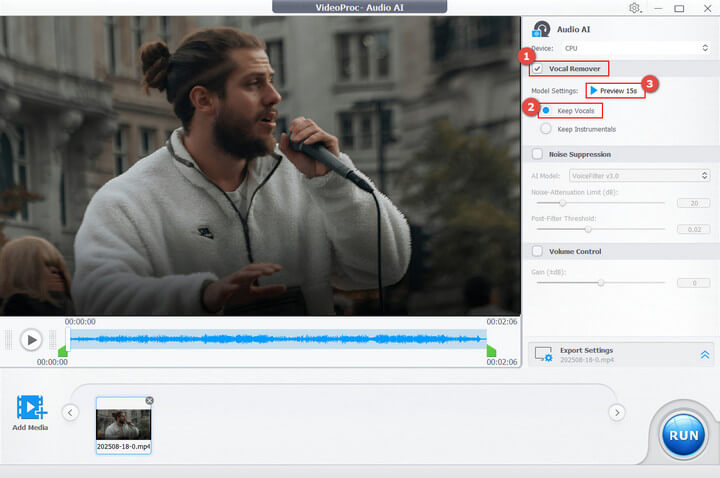Maximize the VideoProc window
Viewport: 720px width, 478px height.
679,8
